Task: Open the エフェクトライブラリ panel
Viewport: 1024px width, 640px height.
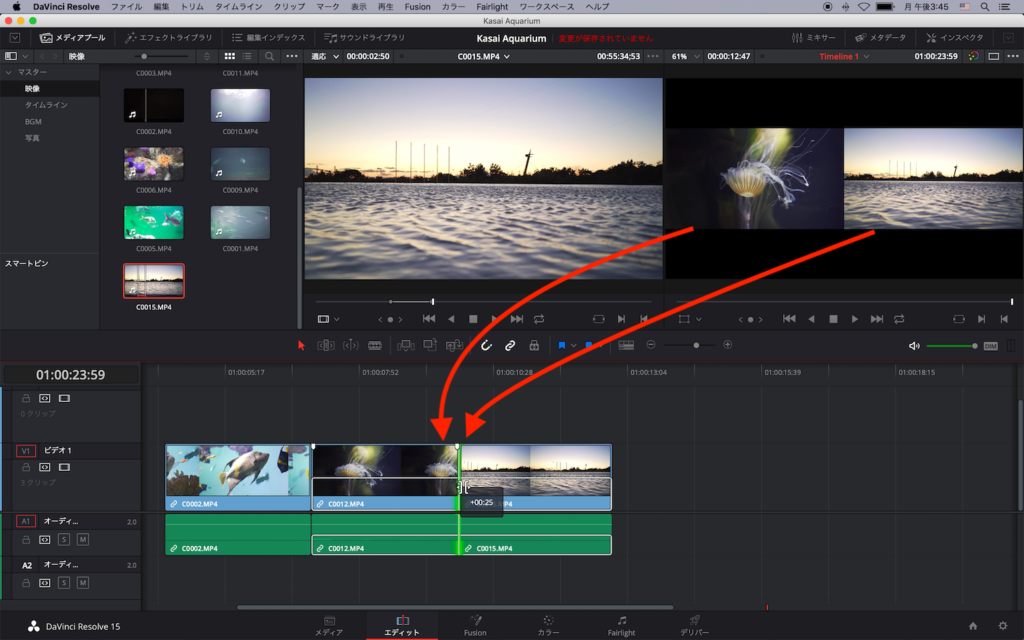Action: click(168, 38)
